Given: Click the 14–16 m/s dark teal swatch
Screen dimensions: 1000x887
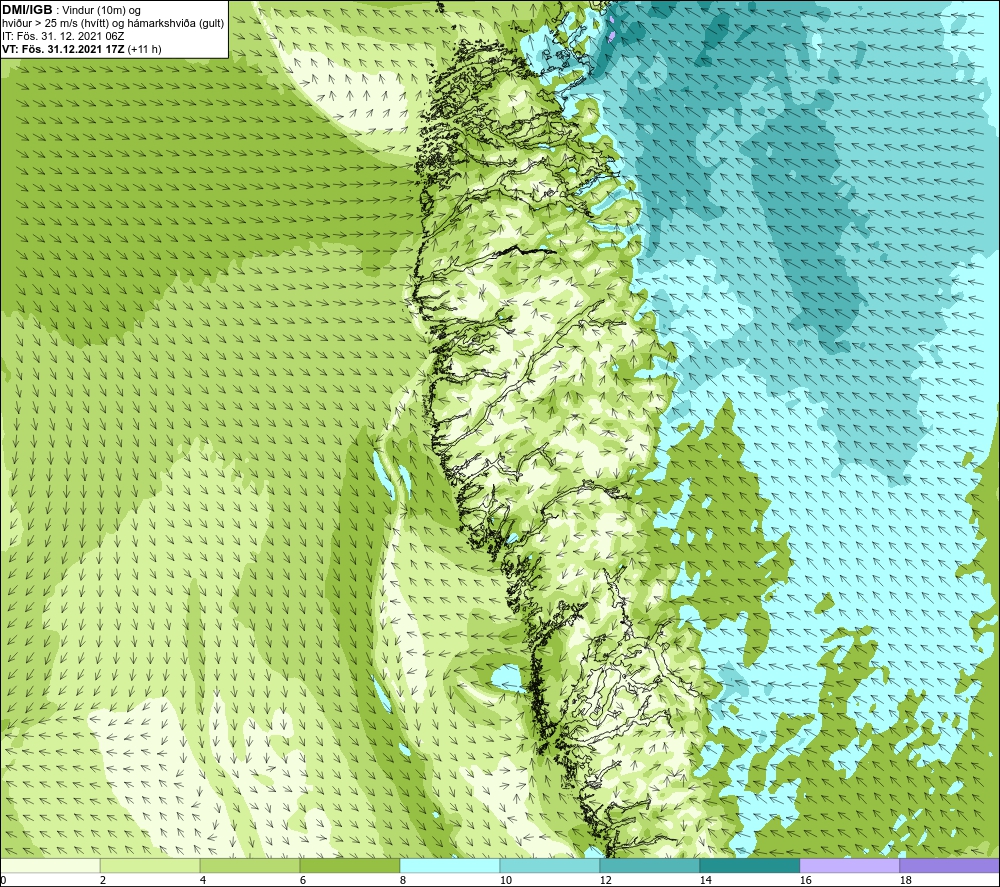Looking at the screenshot, I should pos(749,865).
